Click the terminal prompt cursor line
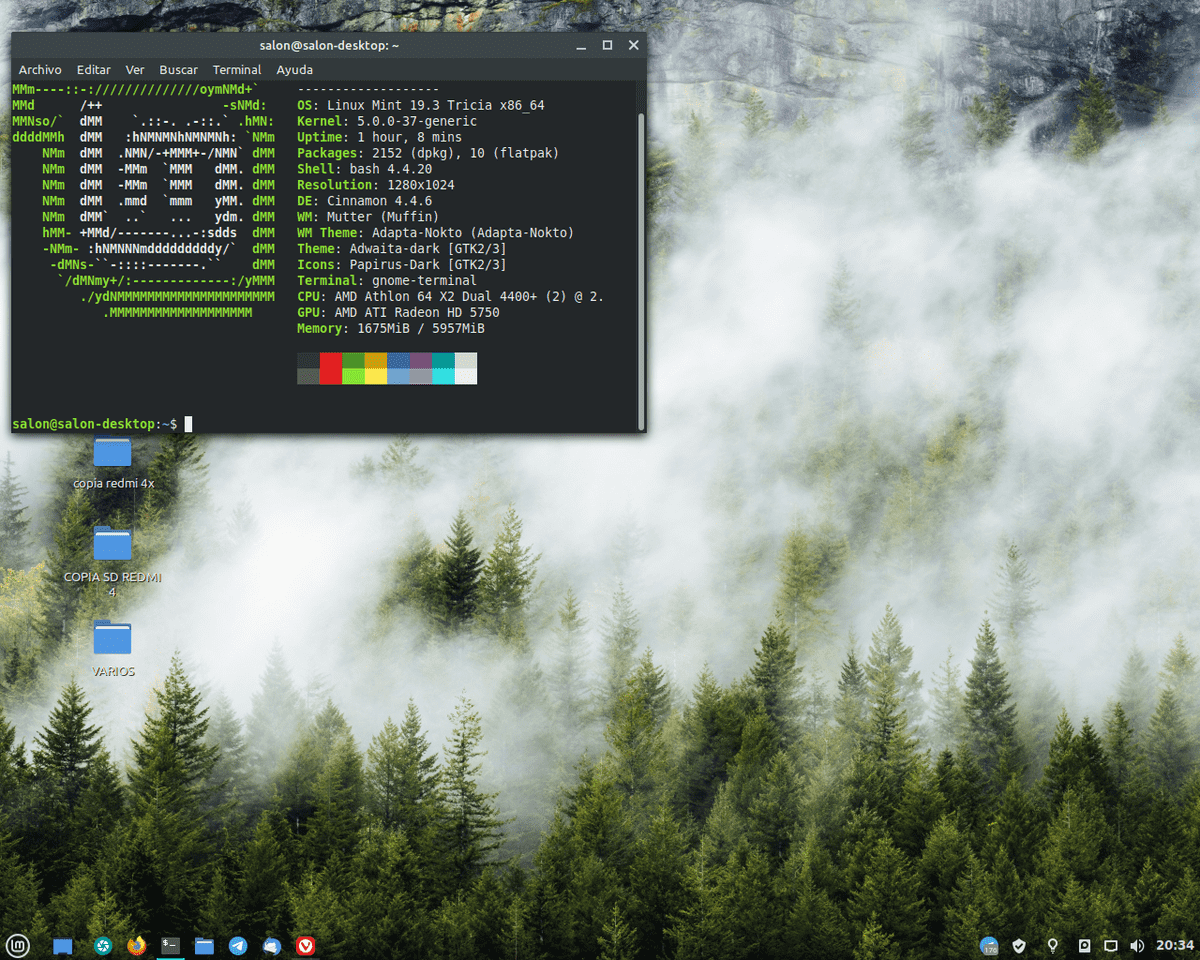 pos(102,424)
